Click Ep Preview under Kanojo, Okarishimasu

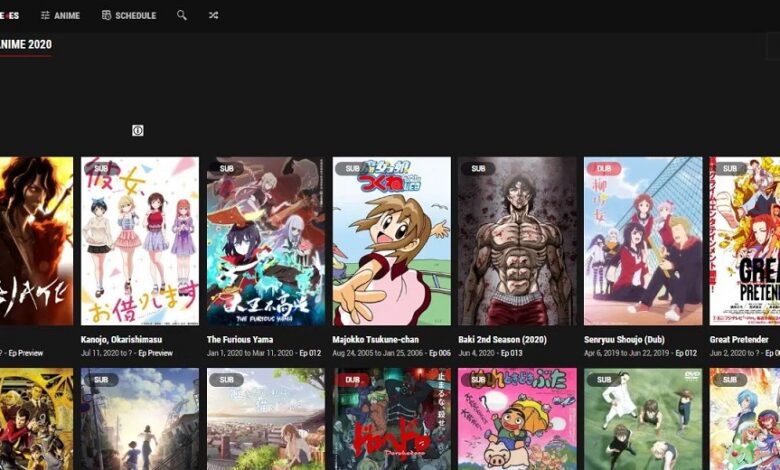(155, 353)
